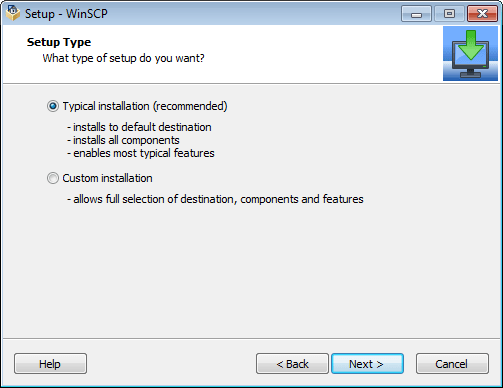Click the 'Typical installation (recommended)' label

(145, 106)
